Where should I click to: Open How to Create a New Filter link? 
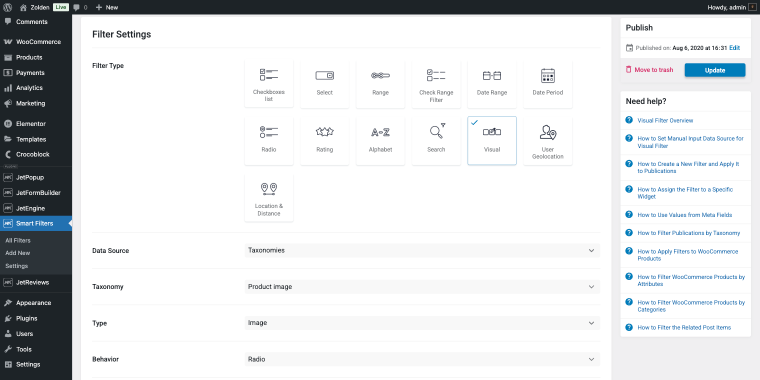688,168
